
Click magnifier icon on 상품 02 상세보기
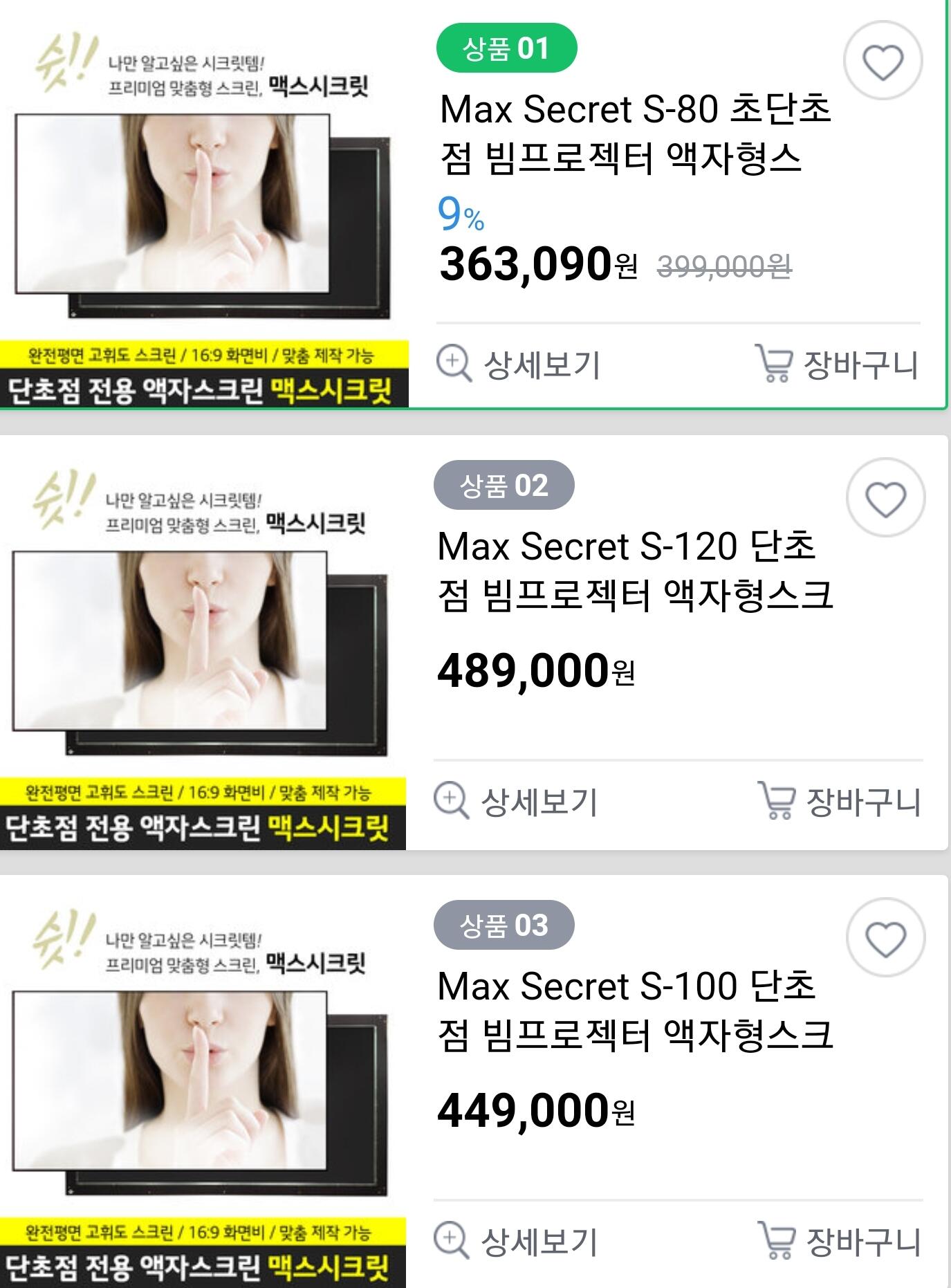[451, 801]
